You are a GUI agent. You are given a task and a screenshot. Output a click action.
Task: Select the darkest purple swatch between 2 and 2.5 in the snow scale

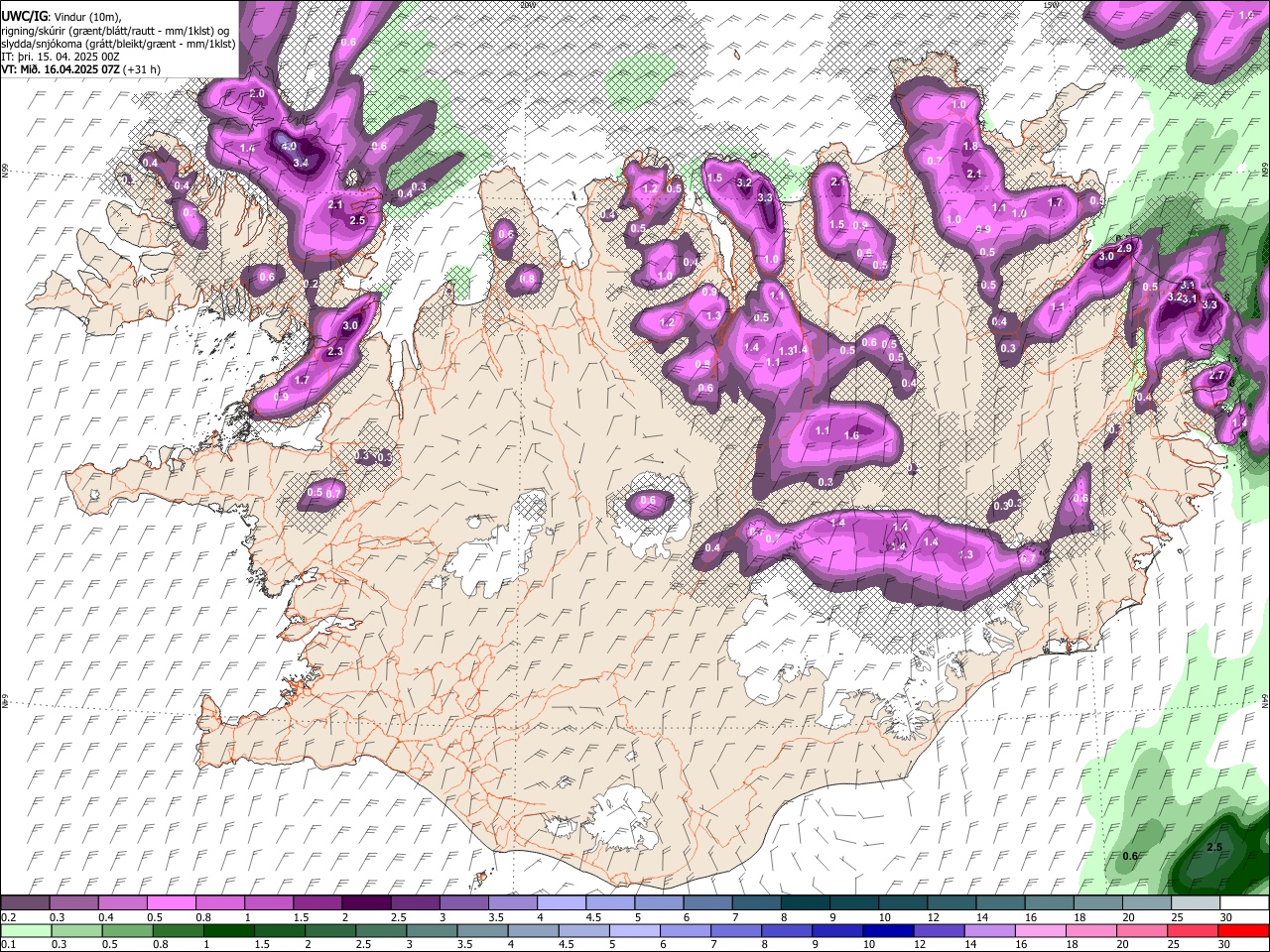click(x=366, y=903)
